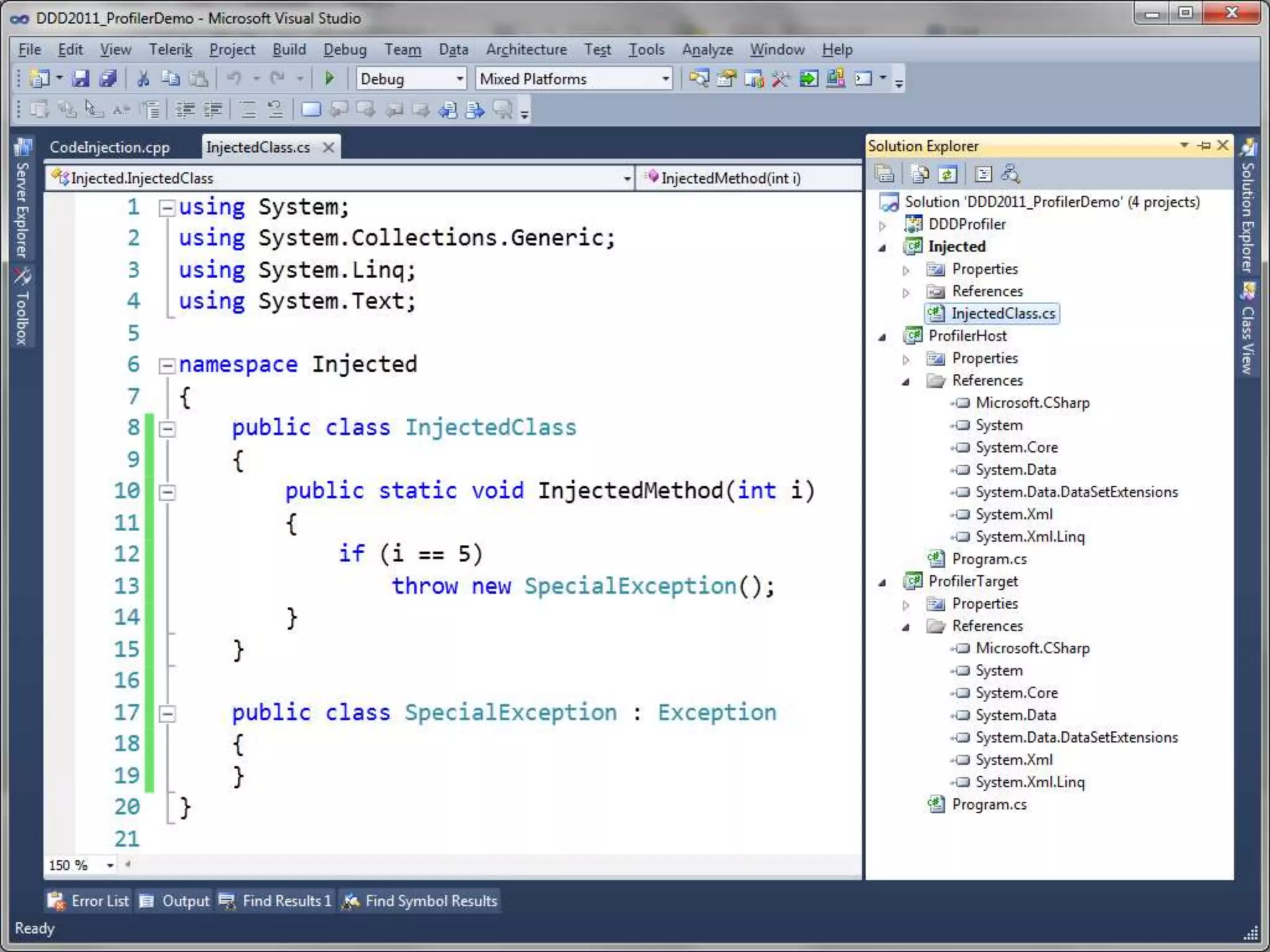
Task: Expand the DDDProfiler project node
Action: (x=882, y=226)
